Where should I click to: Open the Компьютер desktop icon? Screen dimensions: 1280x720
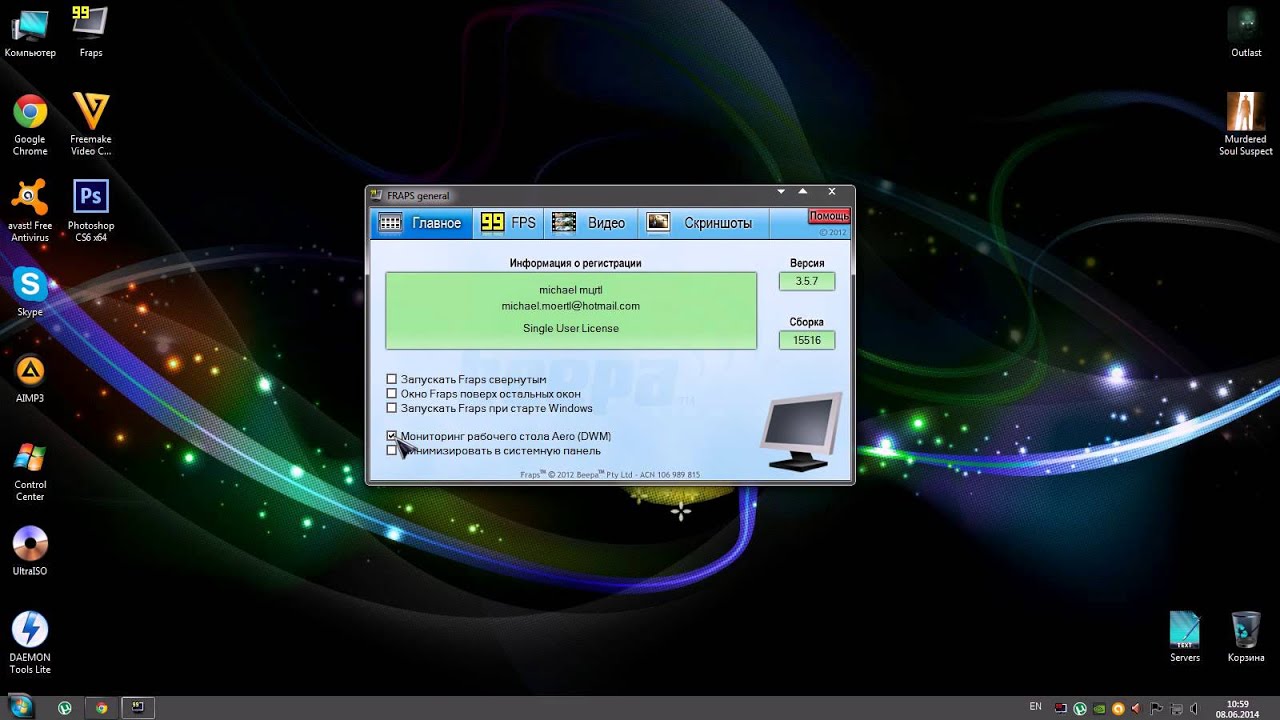30,31
